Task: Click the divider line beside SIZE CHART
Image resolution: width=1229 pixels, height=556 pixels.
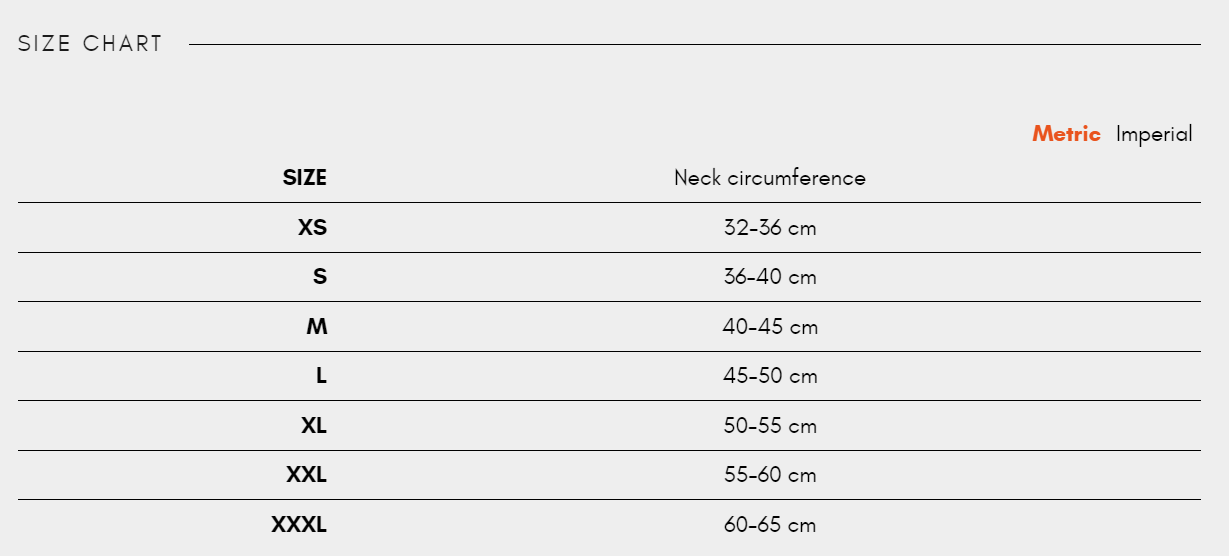Action: click(694, 44)
